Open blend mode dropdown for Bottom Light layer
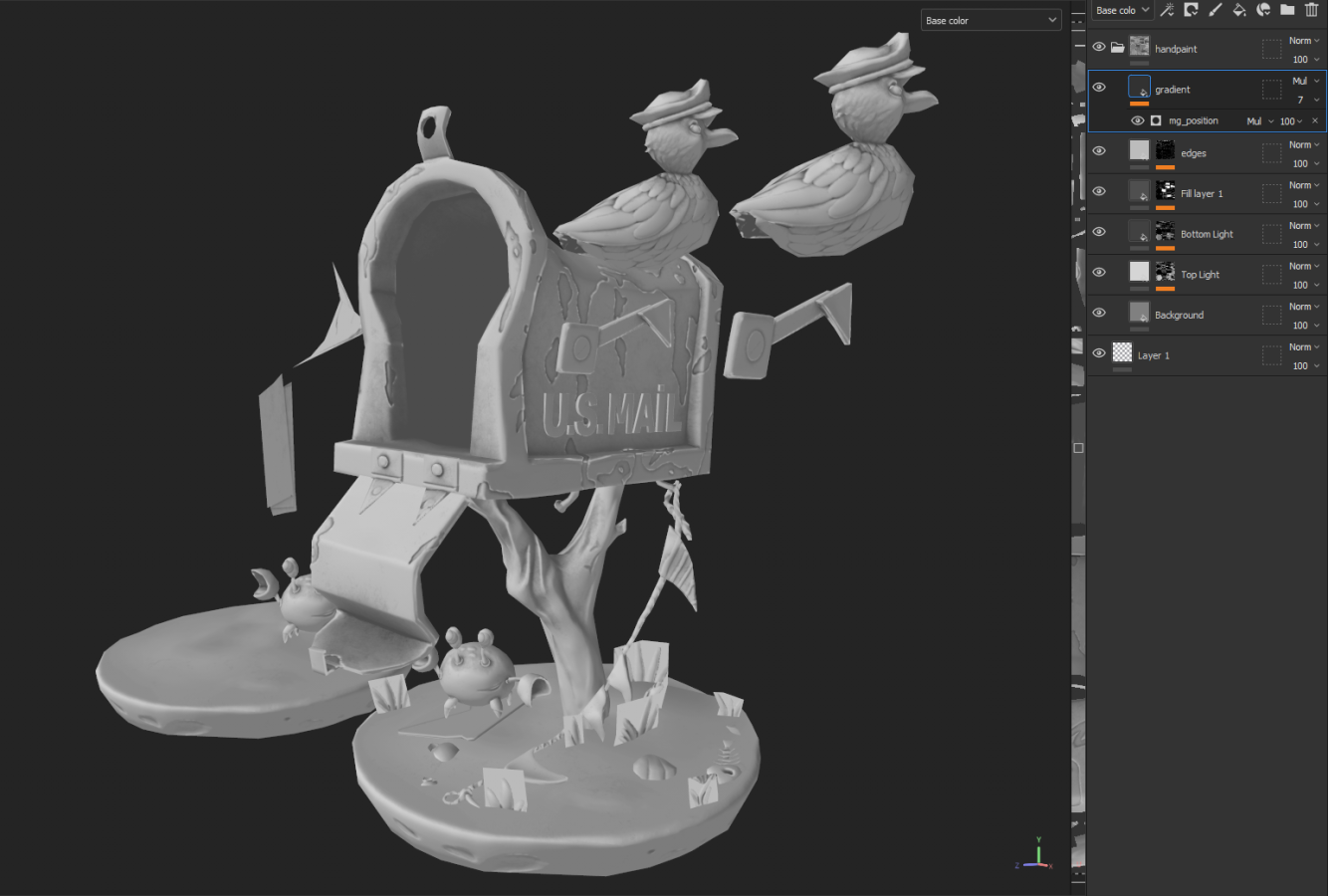Viewport: 1328px width, 896px height. (1304, 226)
